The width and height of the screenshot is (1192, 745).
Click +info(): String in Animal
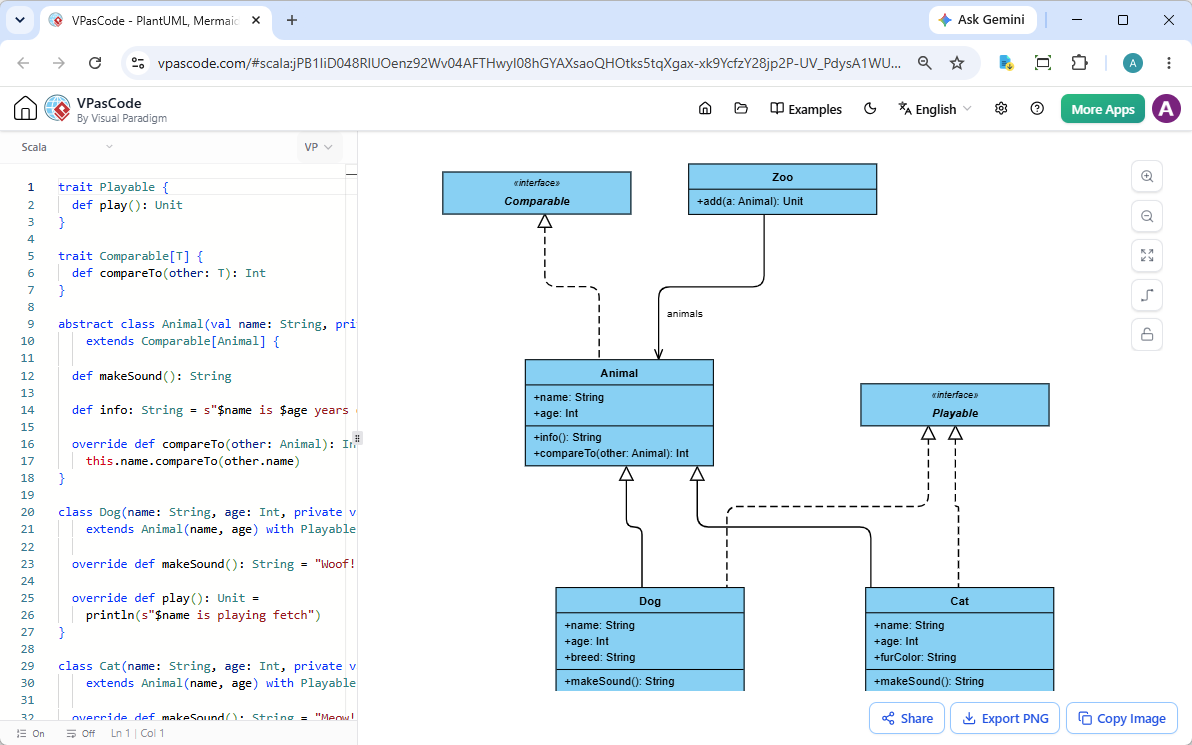point(567,437)
